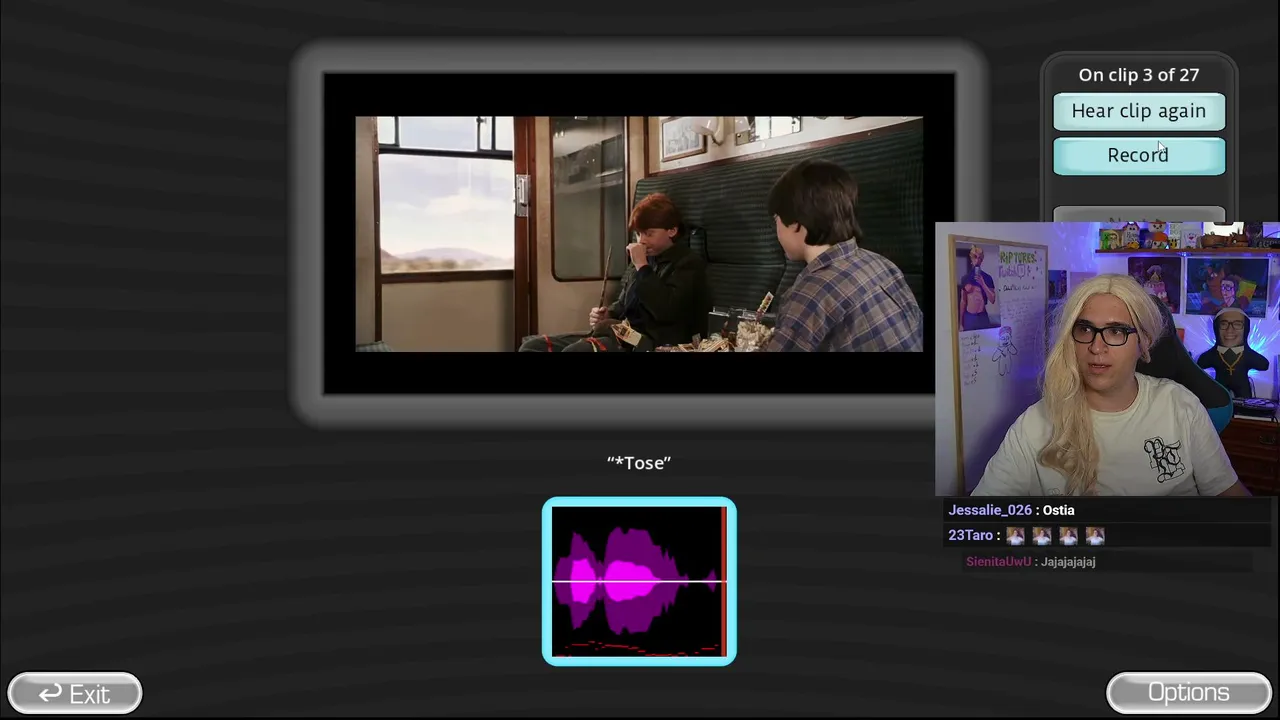Click the "Ostia" chat message
Screen dimensions: 1280x720
coord(1059,510)
